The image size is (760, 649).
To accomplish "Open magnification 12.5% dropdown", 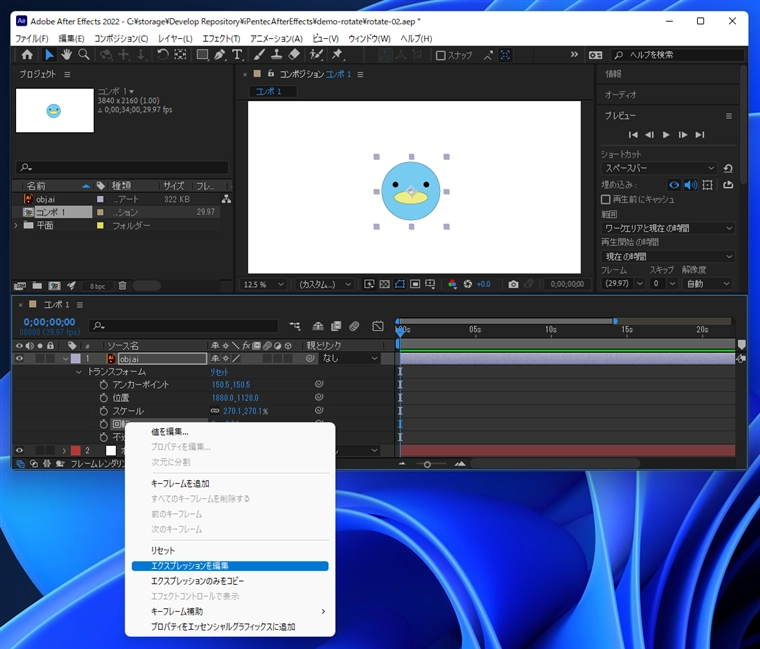I will (263, 284).
